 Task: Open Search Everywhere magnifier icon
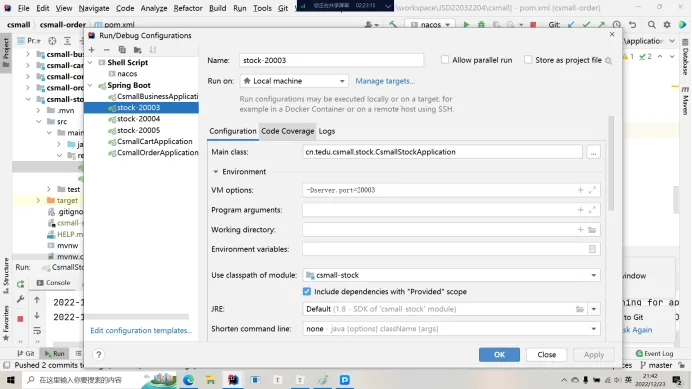pyautogui.click(x=651, y=25)
